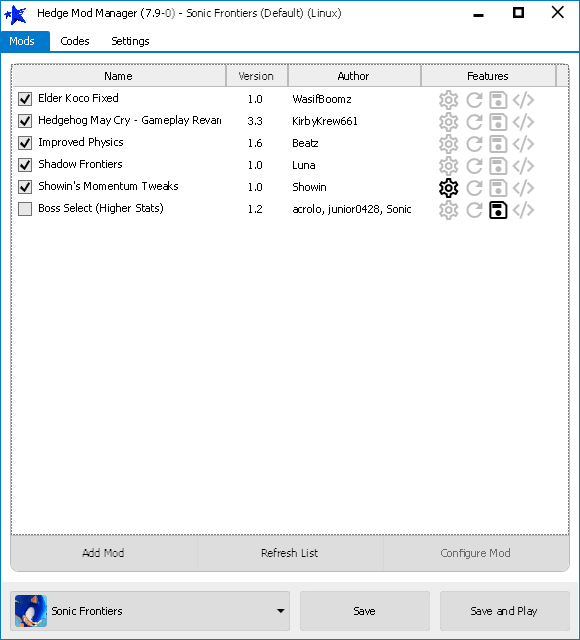Click update arrow icon for Boss Select
This screenshot has height=640, width=580.
(474, 210)
